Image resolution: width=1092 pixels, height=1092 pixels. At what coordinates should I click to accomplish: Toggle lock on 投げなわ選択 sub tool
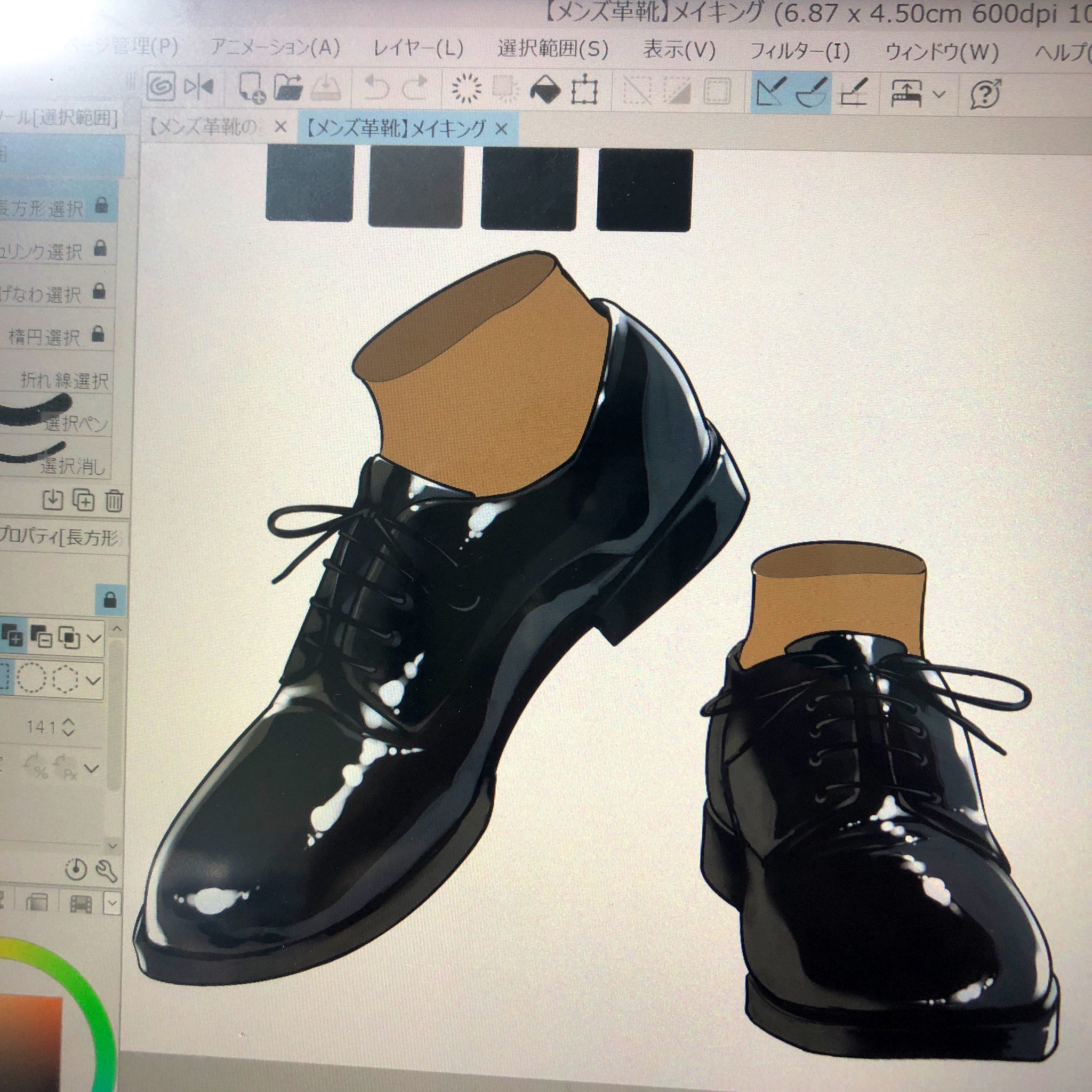99,291
